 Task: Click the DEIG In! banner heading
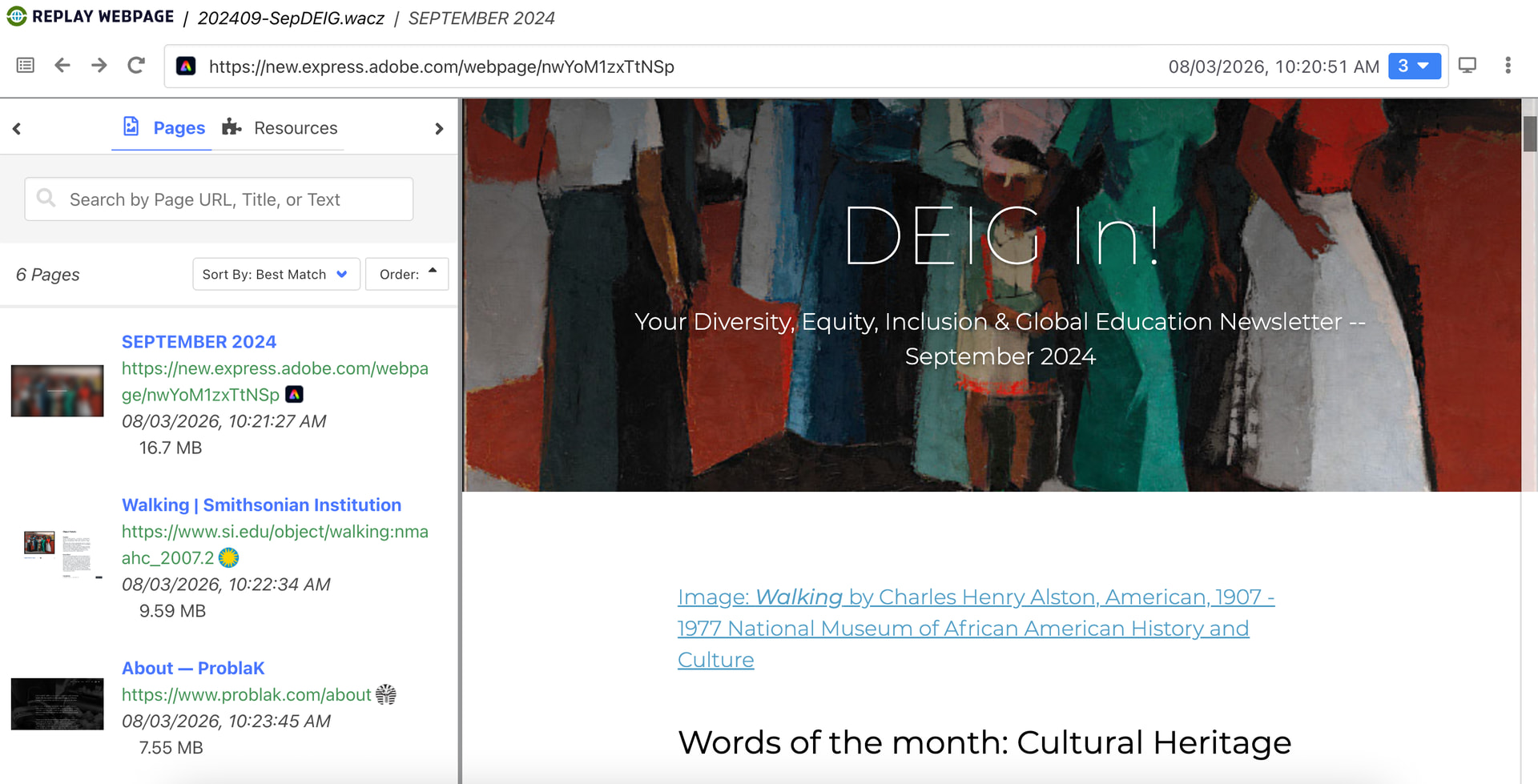[x=1001, y=235]
